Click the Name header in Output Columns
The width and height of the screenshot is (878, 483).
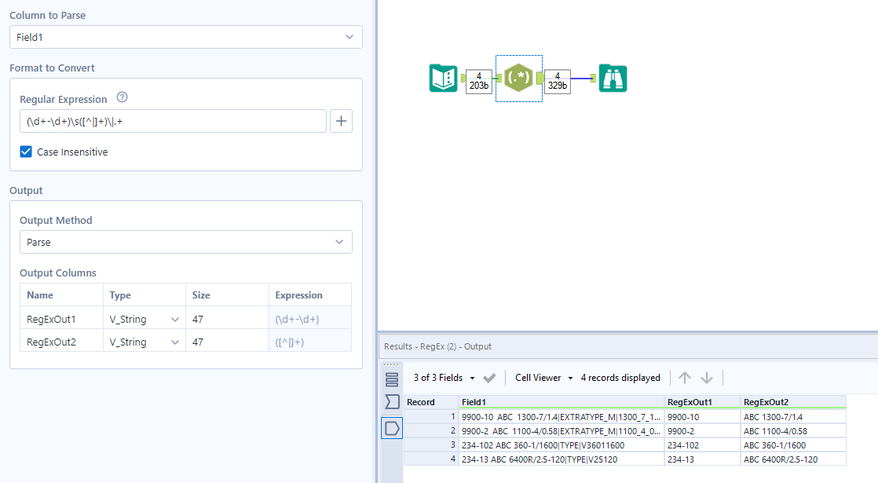tap(62, 295)
